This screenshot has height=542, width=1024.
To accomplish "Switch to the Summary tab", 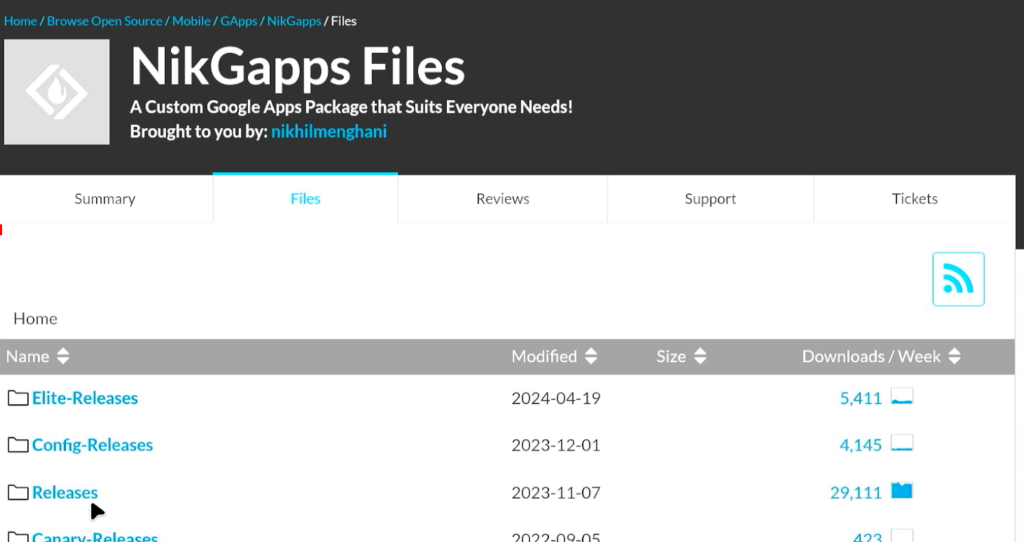I will coord(105,199).
